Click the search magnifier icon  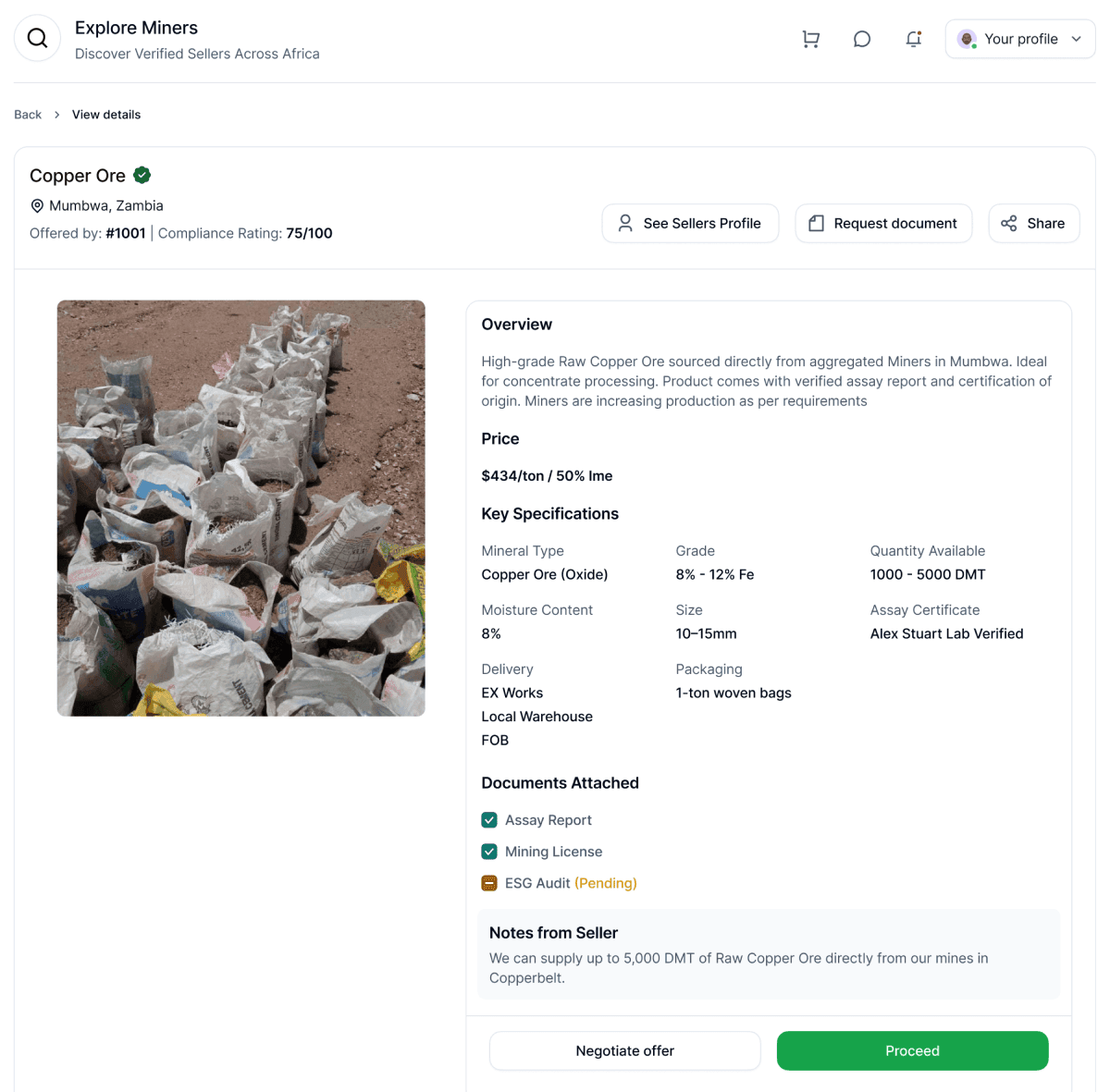(x=37, y=39)
